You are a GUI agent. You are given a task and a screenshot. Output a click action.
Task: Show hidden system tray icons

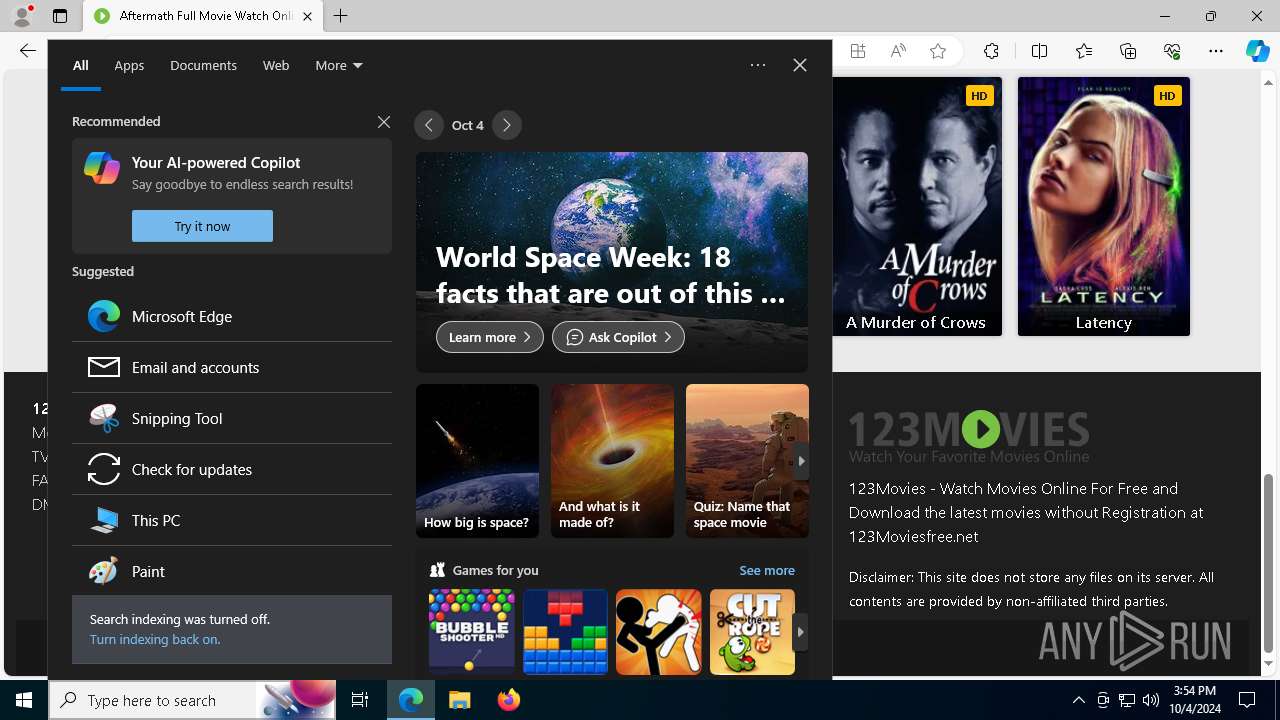1078,700
